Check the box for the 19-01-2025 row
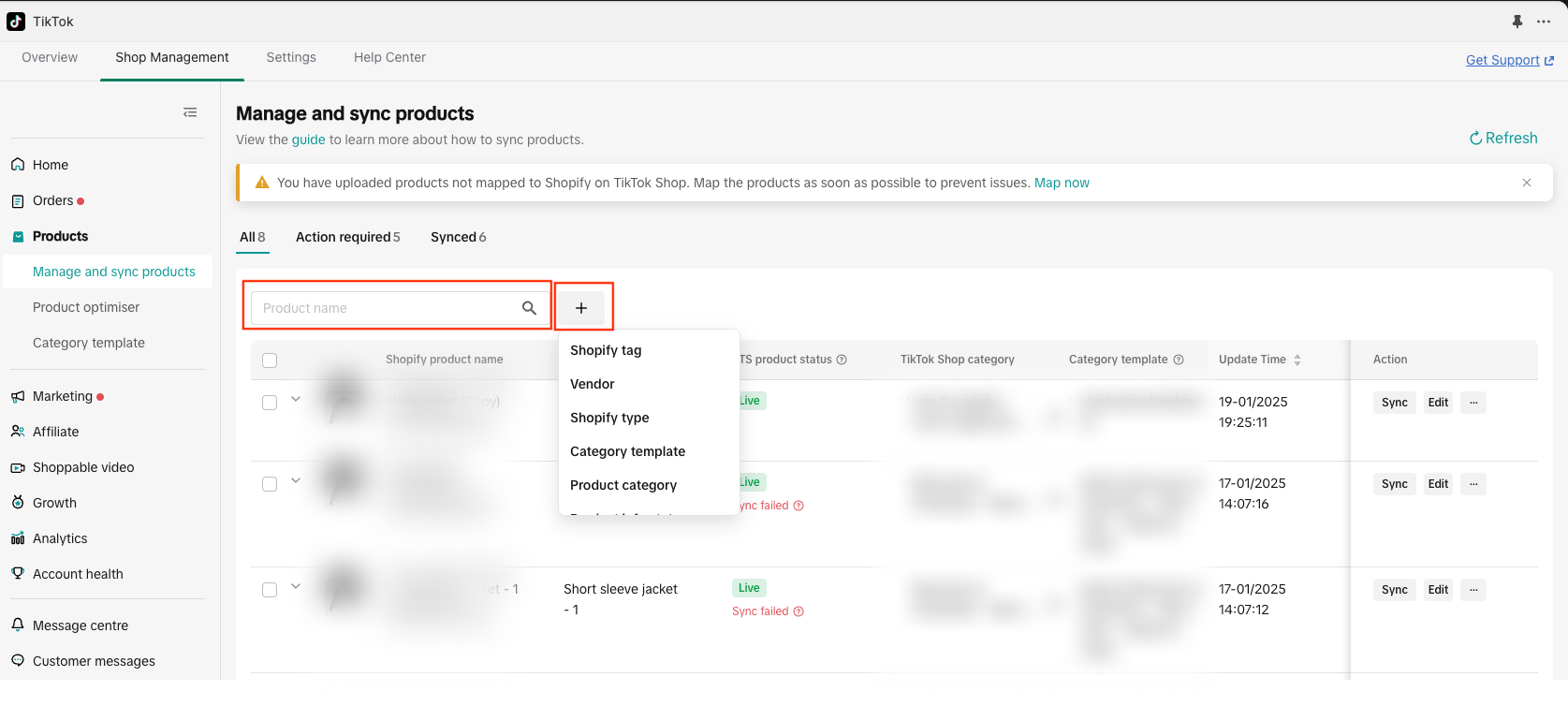Screen dimensions: 1568x706 click(270, 403)
